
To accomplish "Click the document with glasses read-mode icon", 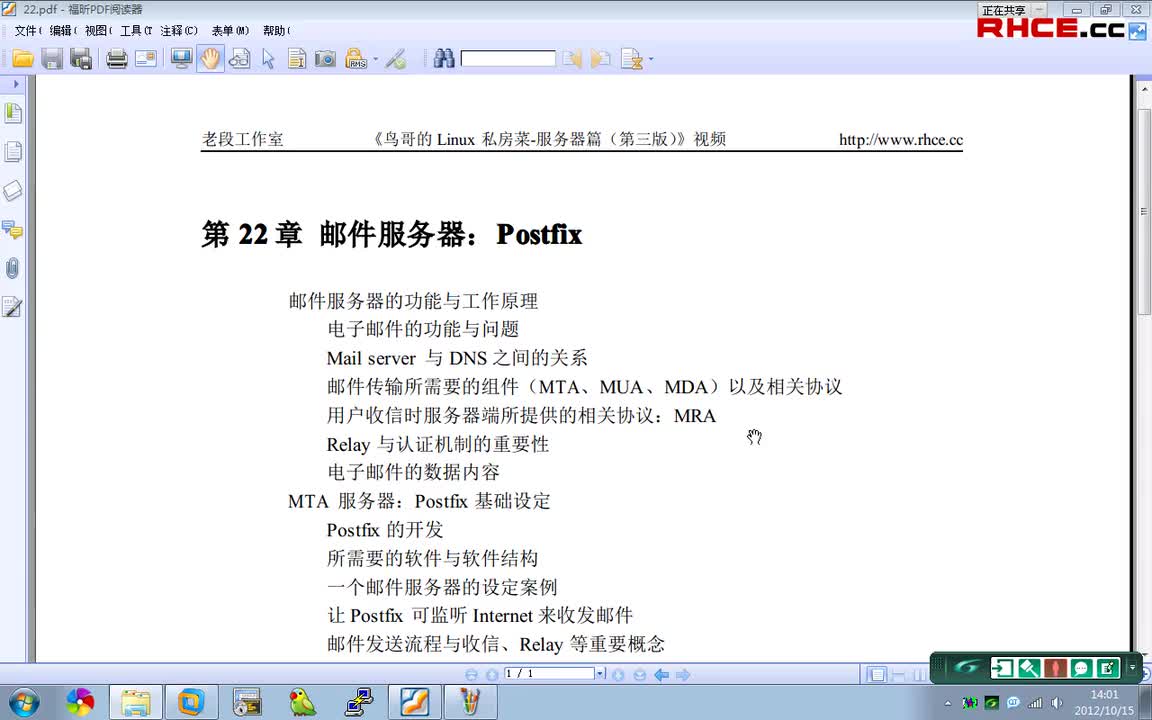I will pos(240,59).
